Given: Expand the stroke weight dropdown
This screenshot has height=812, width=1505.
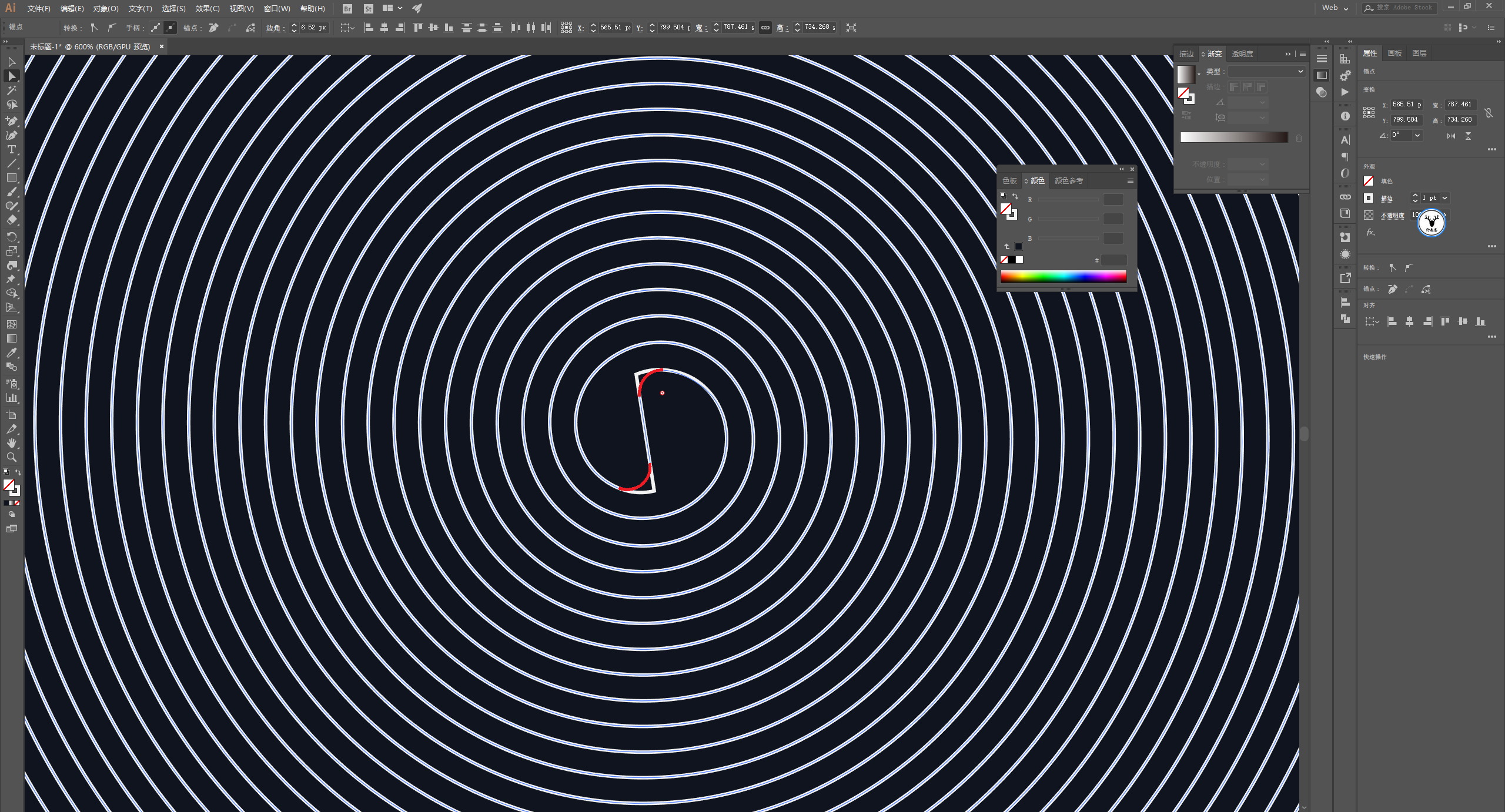Looking at the screenshot, I should pos(1444,198).
